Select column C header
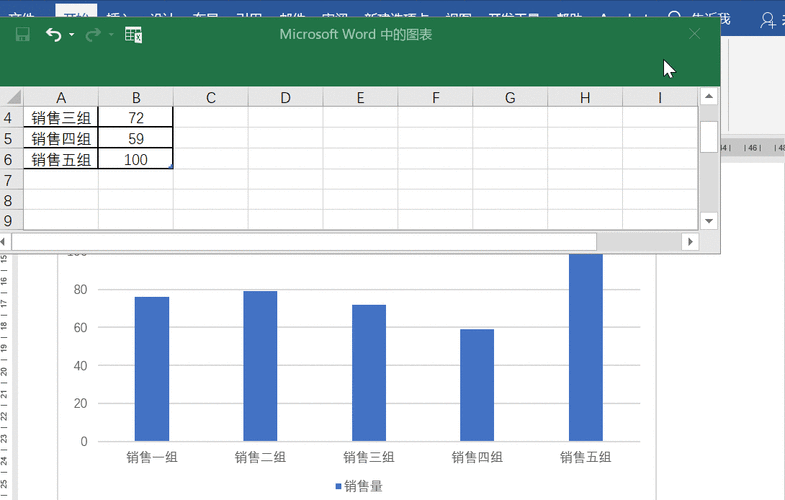The image size is (785, 500). coord(211,98)
